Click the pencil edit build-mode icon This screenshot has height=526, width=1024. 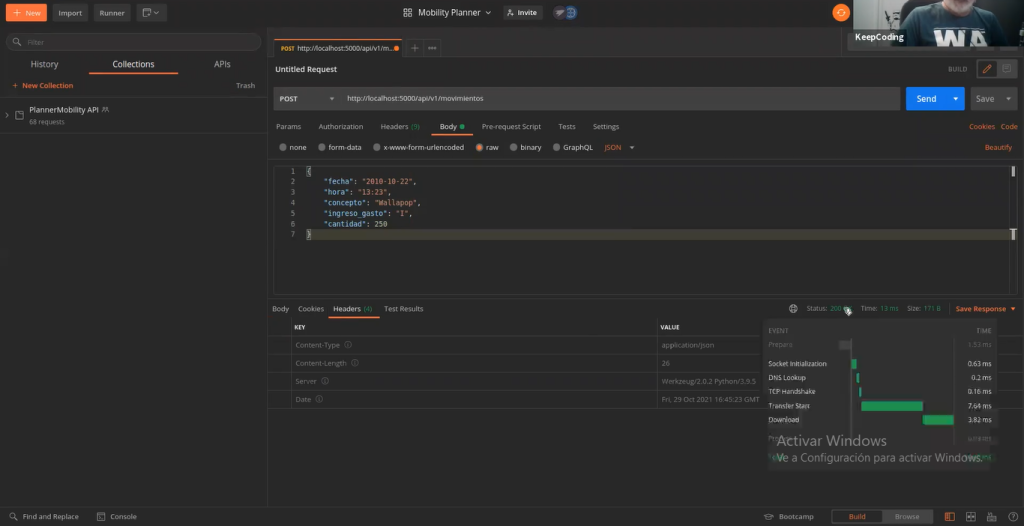[x=987, y=69]
